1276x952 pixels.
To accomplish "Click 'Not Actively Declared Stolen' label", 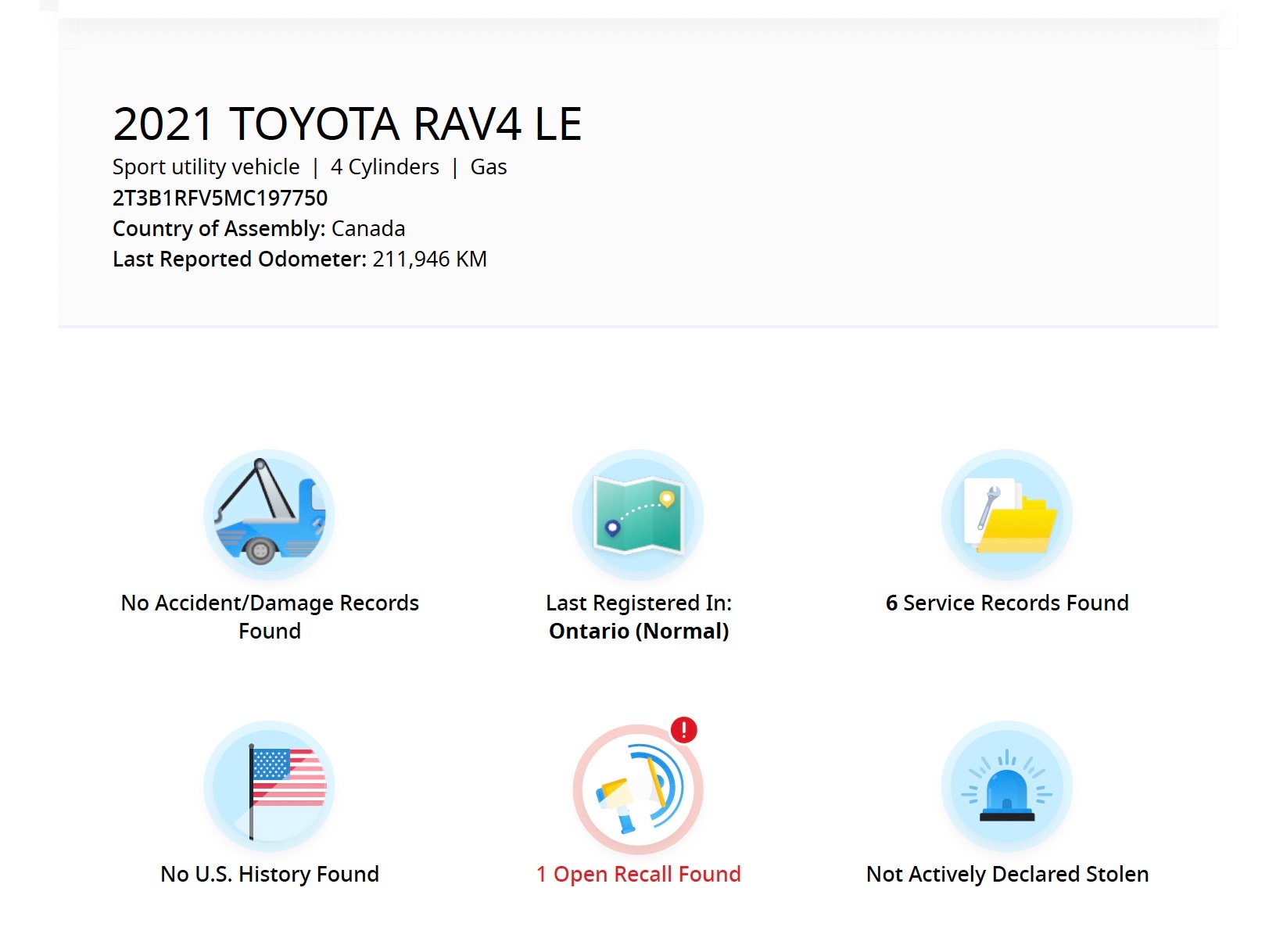I will 1007,874.
